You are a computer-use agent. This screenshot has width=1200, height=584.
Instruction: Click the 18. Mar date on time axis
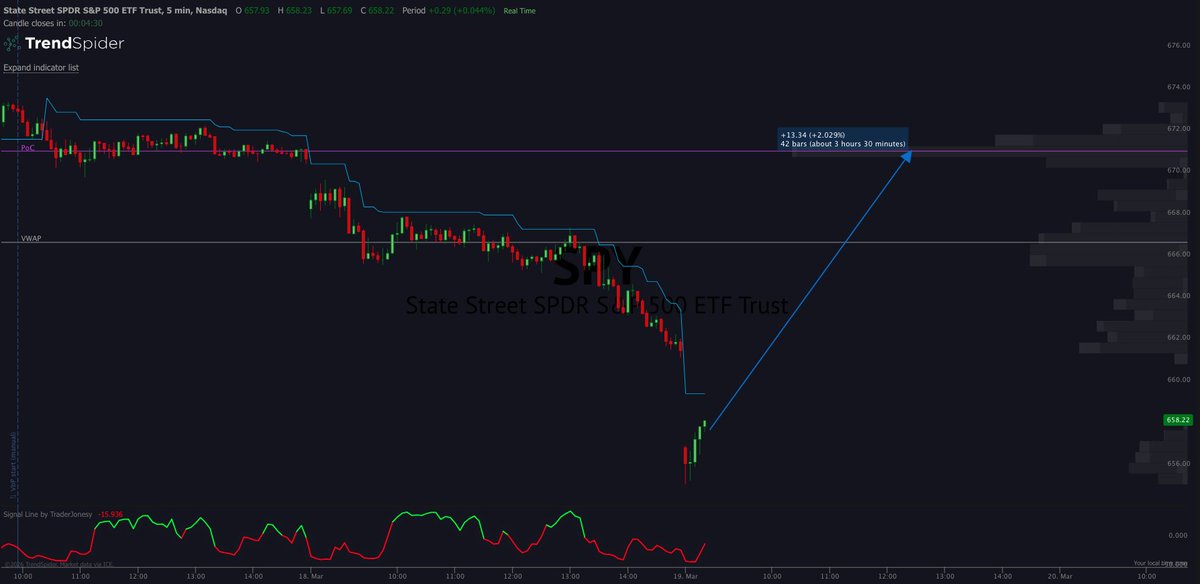pyautogui.click(x=310, y=577)
